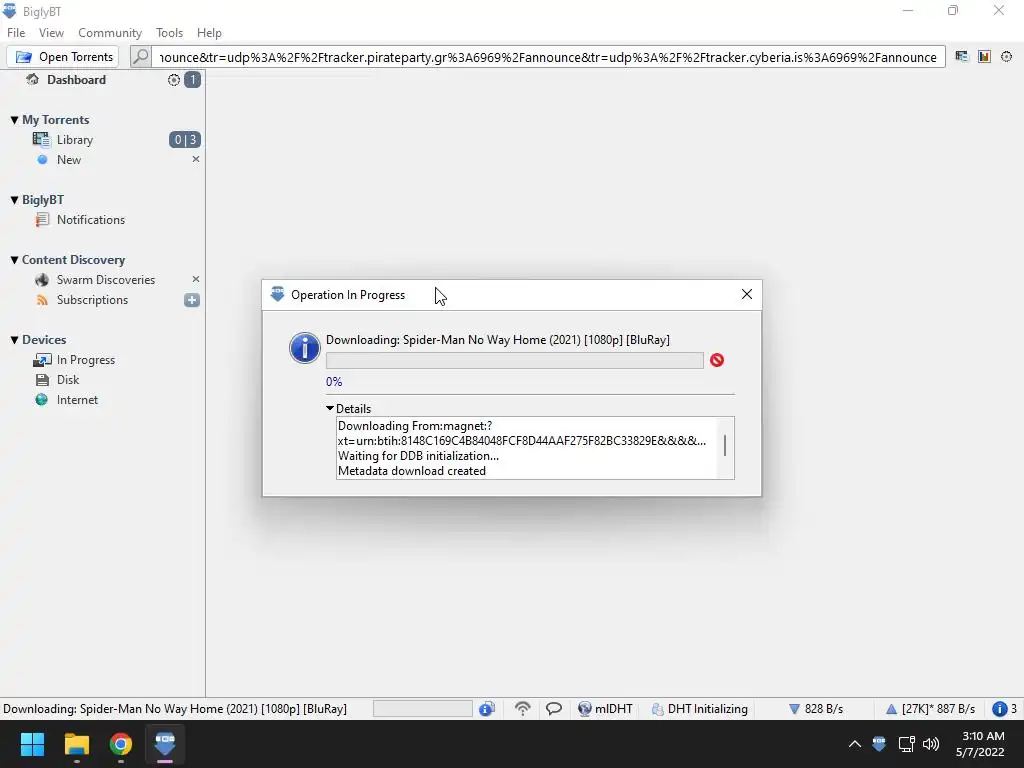Click the dialog download progress bar

tap(515, 360)
